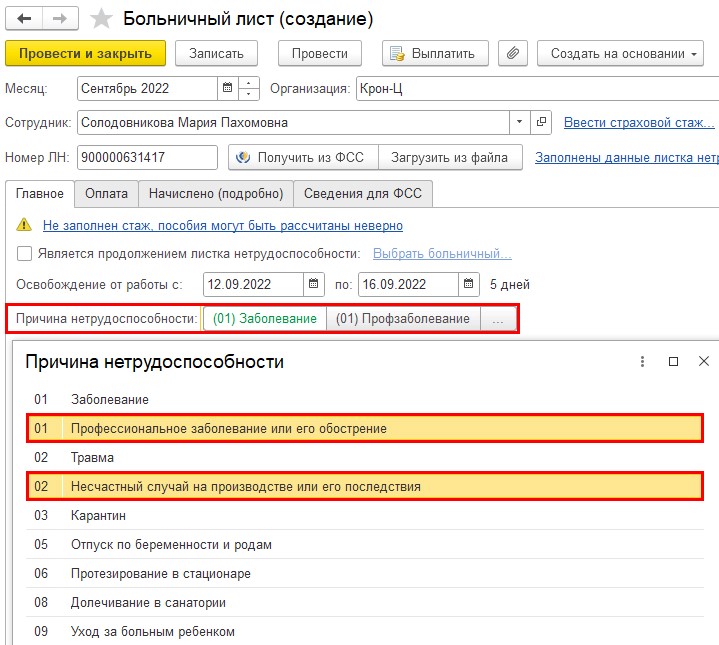The height and width of the screenshot is (645, 719).
Task: Open the Сведения для ФСС tab
Action: [365, 194]
